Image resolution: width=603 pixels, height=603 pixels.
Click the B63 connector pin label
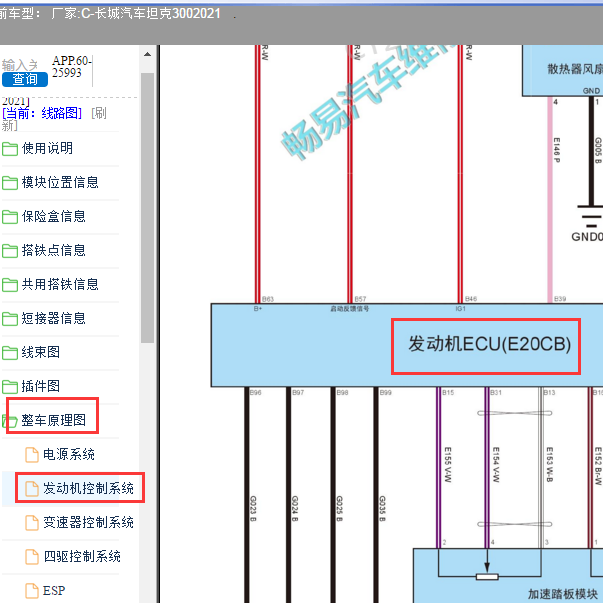coord(268,299)
